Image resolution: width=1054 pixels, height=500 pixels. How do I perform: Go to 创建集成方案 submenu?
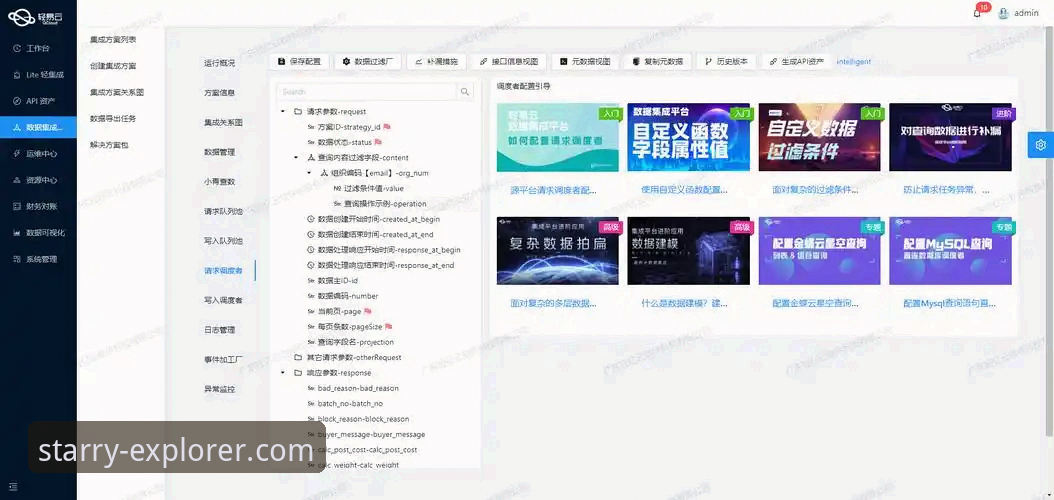(x=113, y=66)
